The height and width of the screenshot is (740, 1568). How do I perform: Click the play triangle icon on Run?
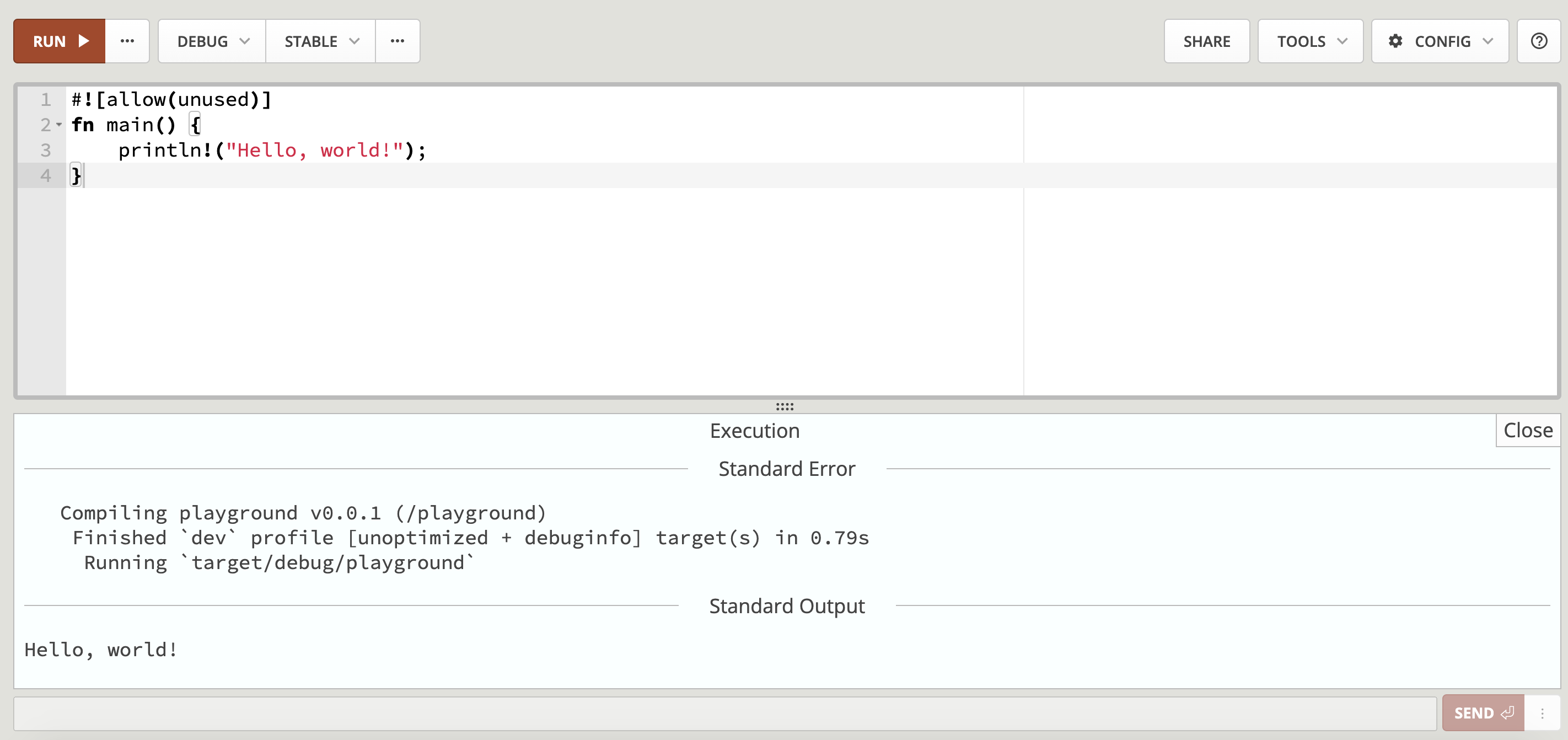coord(84,41)
